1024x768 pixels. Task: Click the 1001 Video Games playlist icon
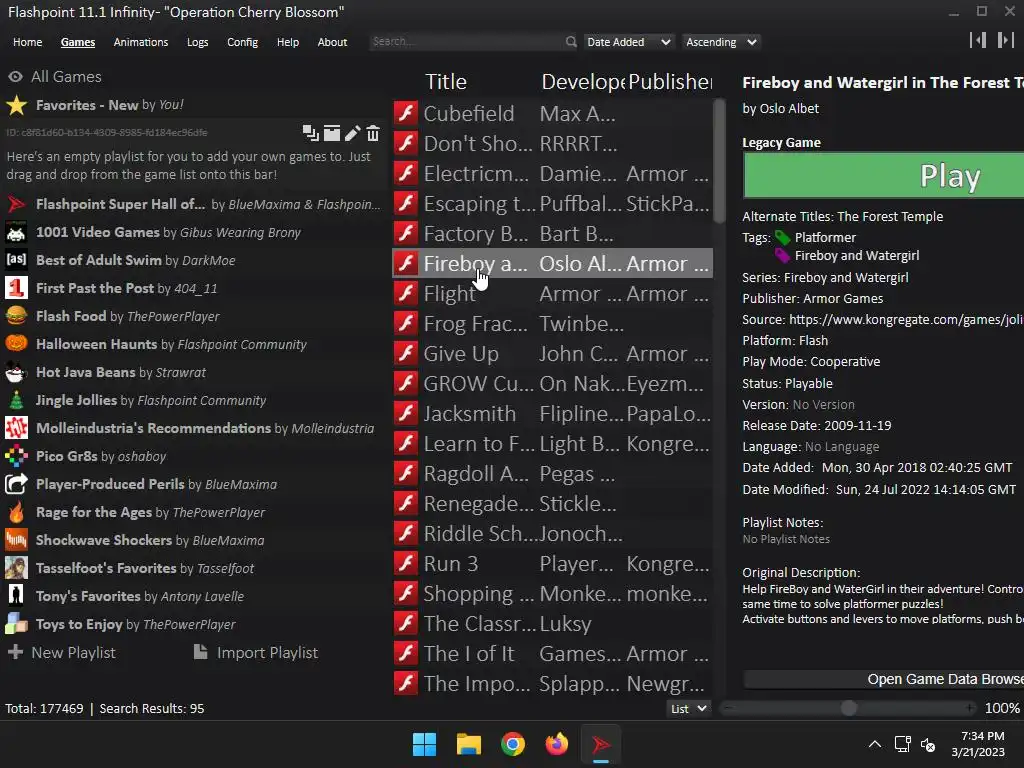pyautogui.click(x=16, y=232)
